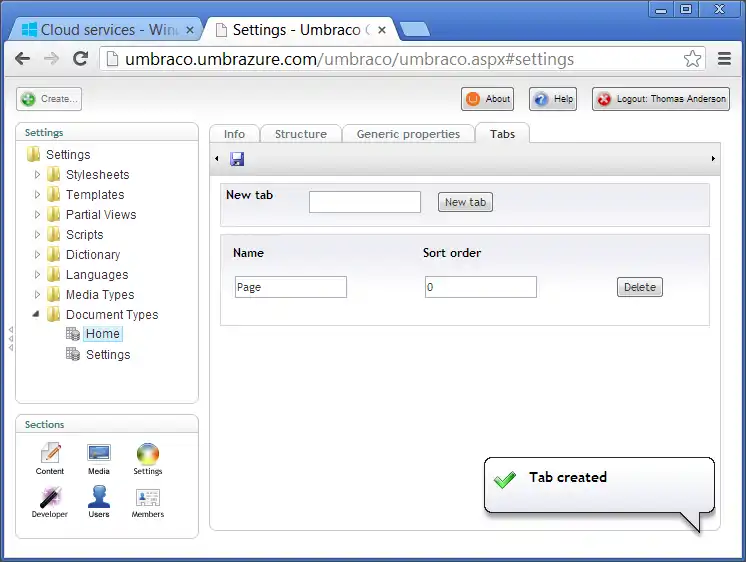Click the Settings document type icon
This screenshot has width=746, height=562.
73,354
